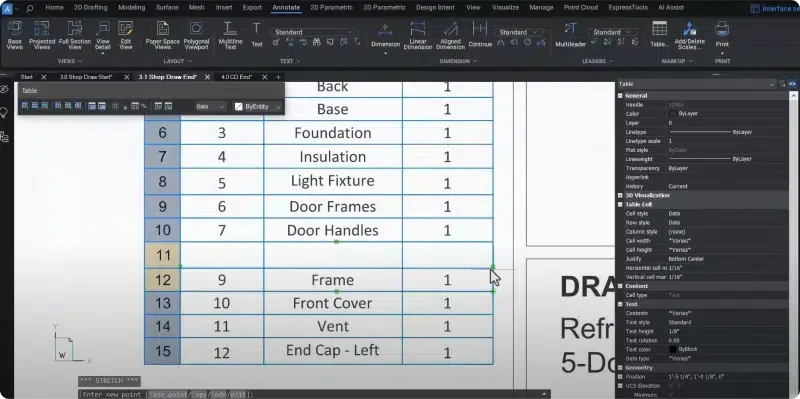This screenshot has height=399, width=800.
Task: Switch to the Home ribbon tab
Action: pos(55,8)
